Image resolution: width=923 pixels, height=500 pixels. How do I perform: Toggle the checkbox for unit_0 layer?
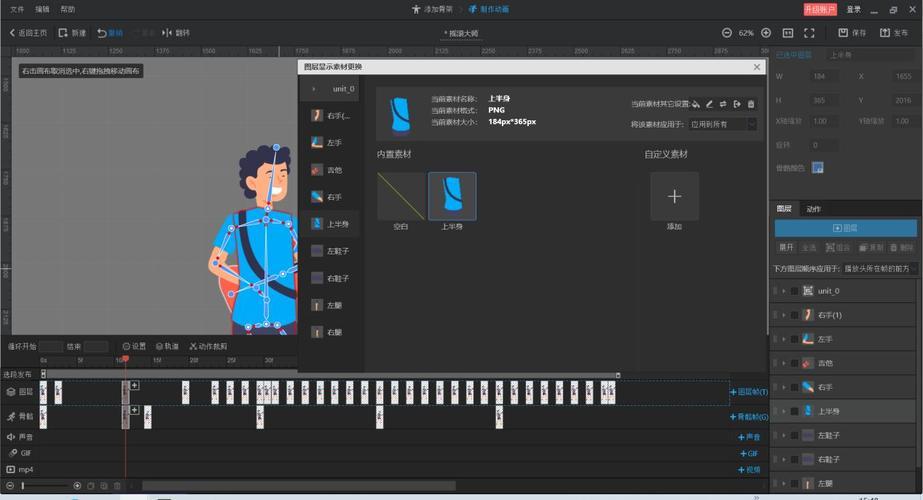pos(794,291)
